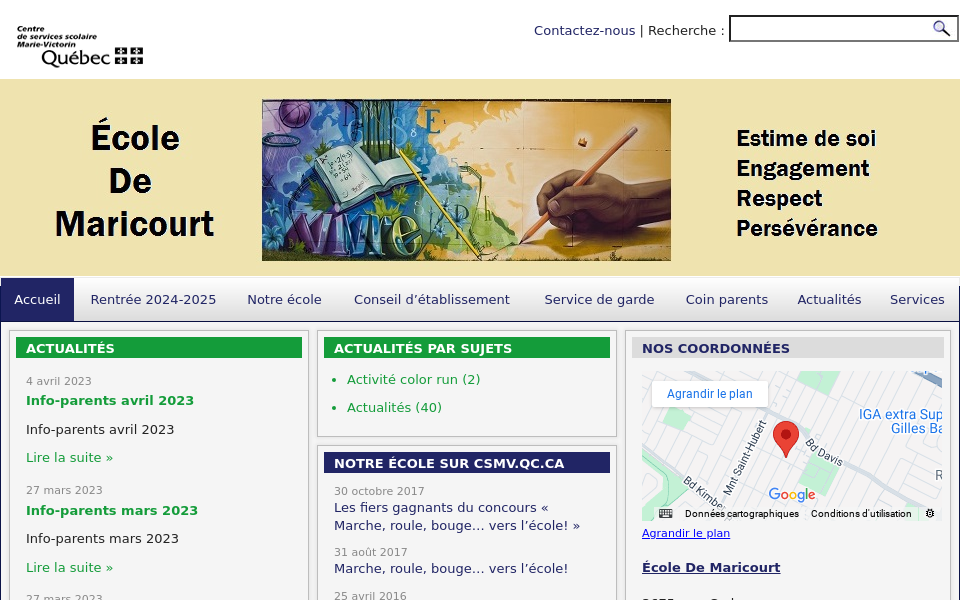The width and height of the screenshot is (960, 600).
Task: Click the magnifying glass search icon
Action: (x=941, y=28)
